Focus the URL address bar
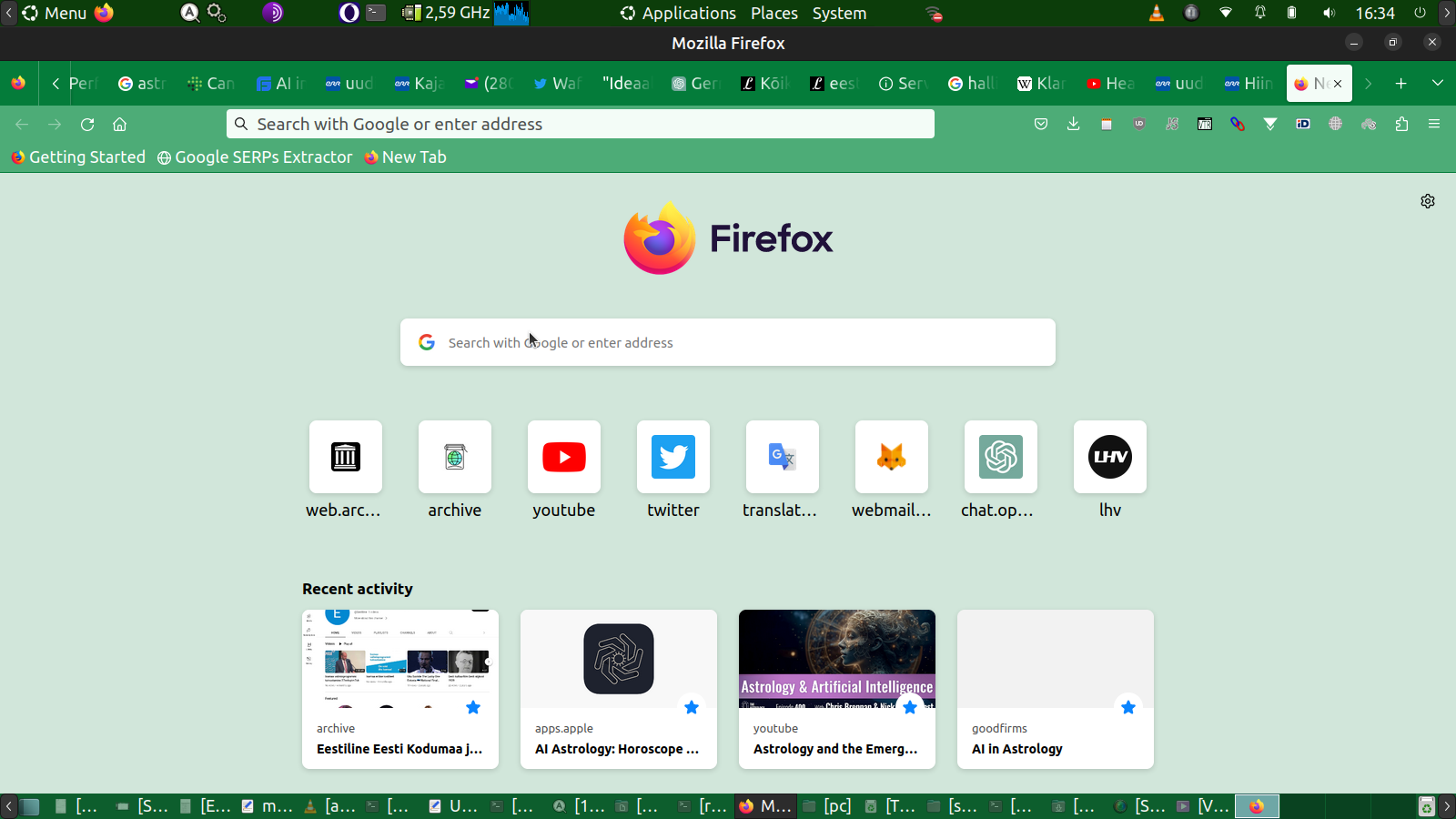The height and width of the screenshot is (819, 1456). click(x=581, y=124)
